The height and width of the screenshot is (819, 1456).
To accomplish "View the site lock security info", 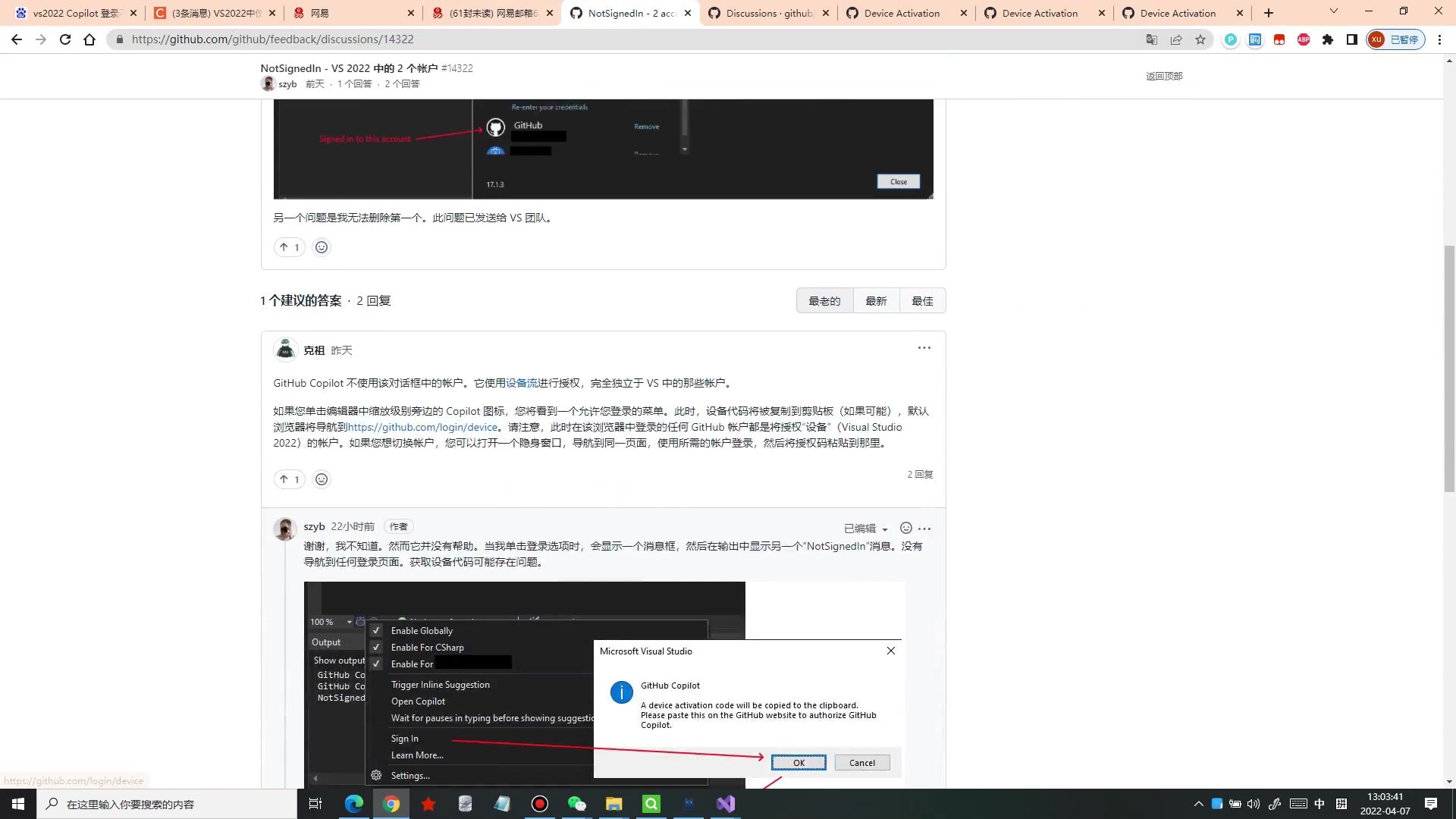I will [x=119, y=39].
